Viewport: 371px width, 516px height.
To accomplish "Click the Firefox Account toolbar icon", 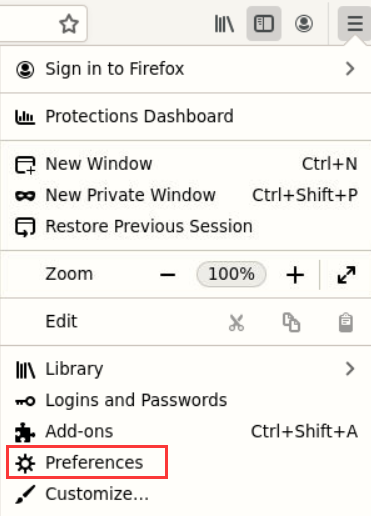I will click(x=304, y=24).
